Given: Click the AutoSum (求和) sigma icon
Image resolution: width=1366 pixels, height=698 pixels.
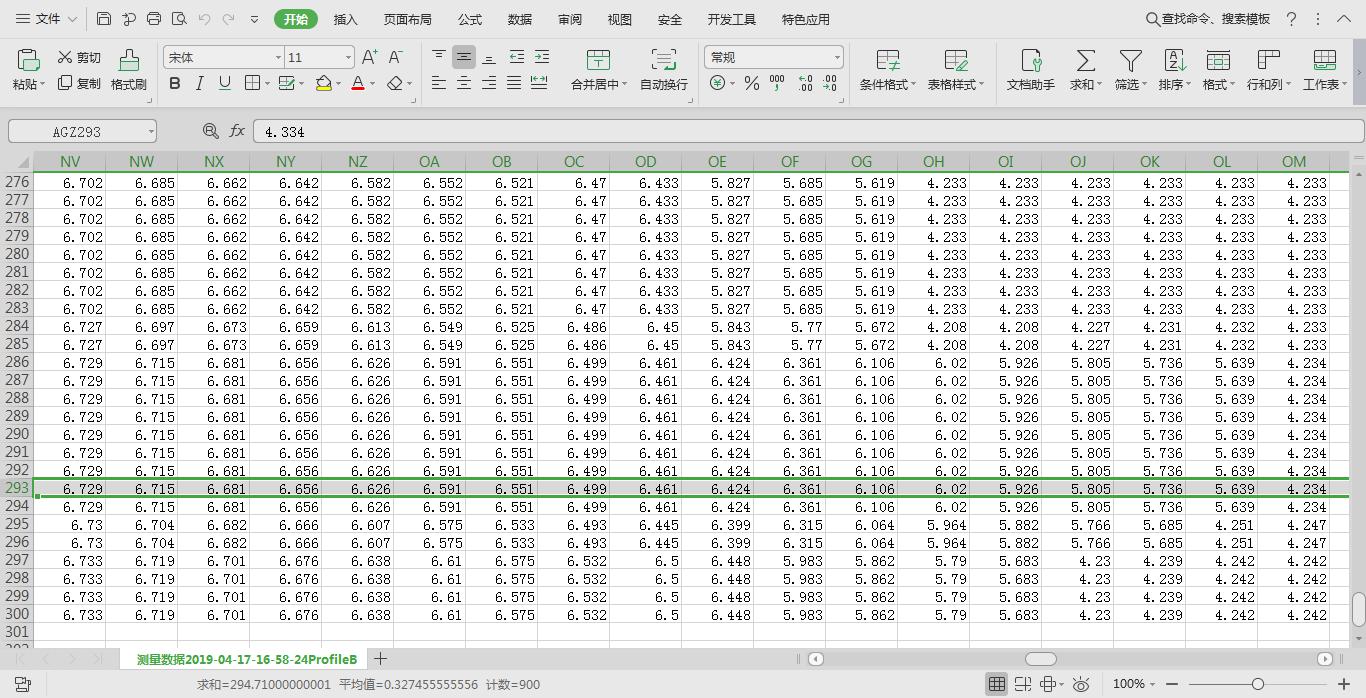Looking at the screenshot, I should [1084, 61].
